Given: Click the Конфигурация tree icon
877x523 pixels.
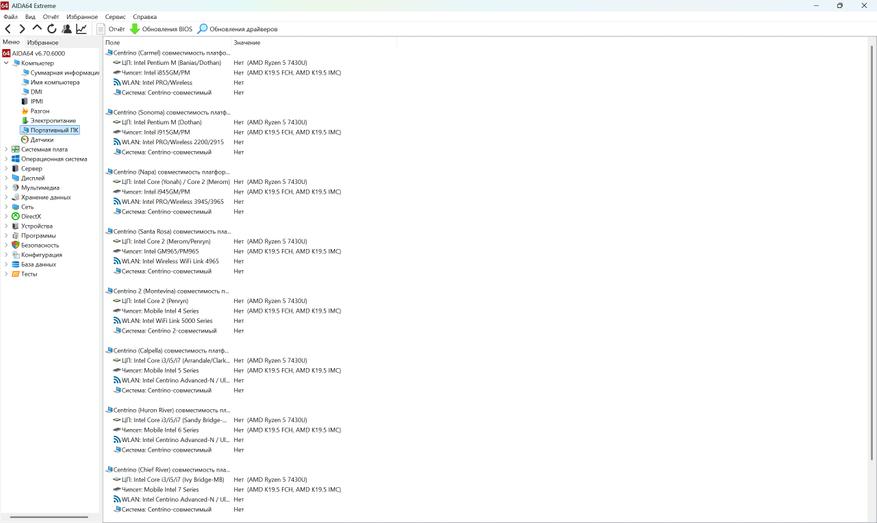Looking at the screenshot, I should tap(16, 255).
